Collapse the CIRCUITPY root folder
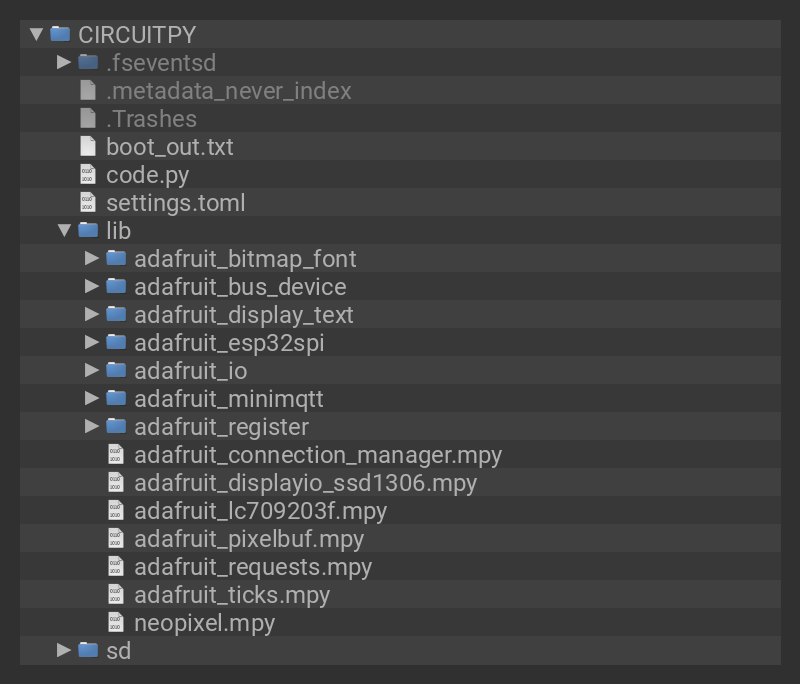 click(37, 34)
